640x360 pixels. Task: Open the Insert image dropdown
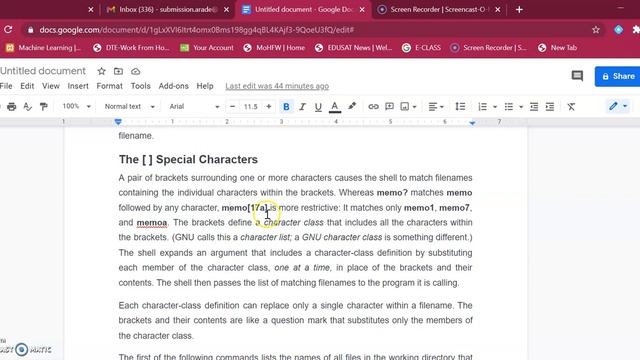408,107
